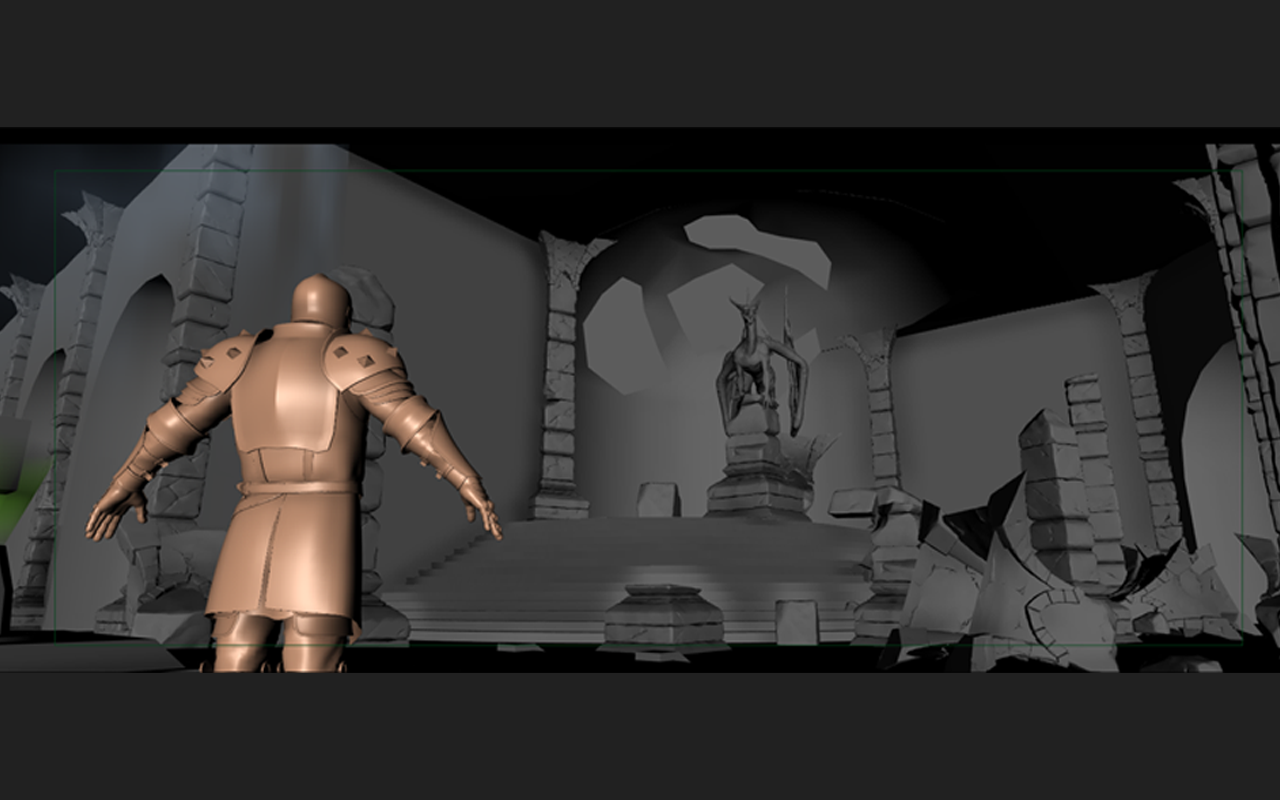
Task: Select the knight's back armor plate
Action: point(299,400)
